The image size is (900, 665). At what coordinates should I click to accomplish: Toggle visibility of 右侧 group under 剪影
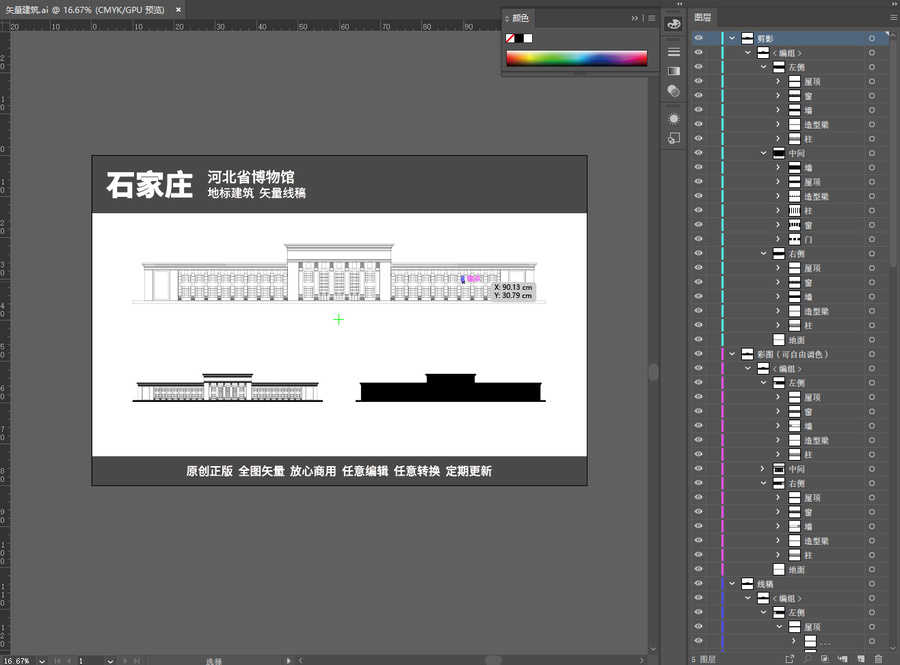click(699, 253)
